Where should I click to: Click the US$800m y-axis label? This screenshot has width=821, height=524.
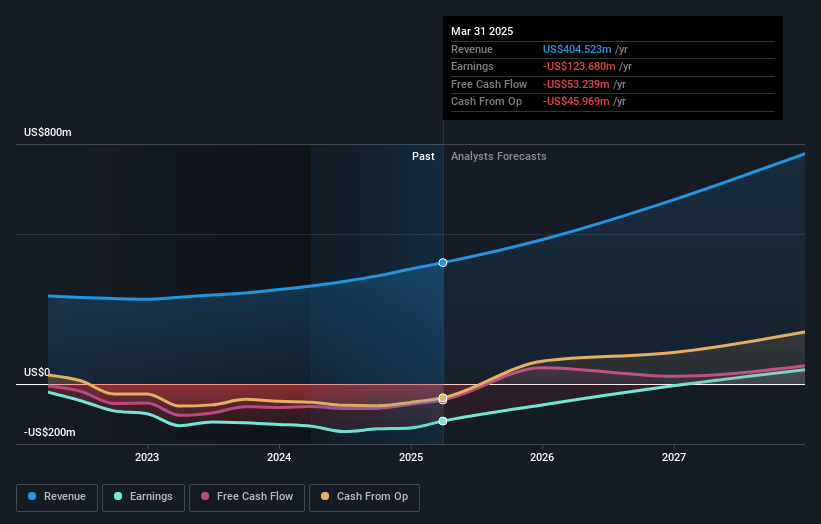pyautogui.click(x=48, y=132)
